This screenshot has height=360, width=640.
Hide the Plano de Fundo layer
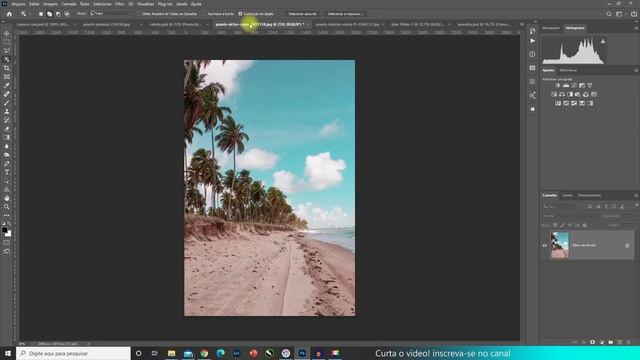click(x=544, y=245)
